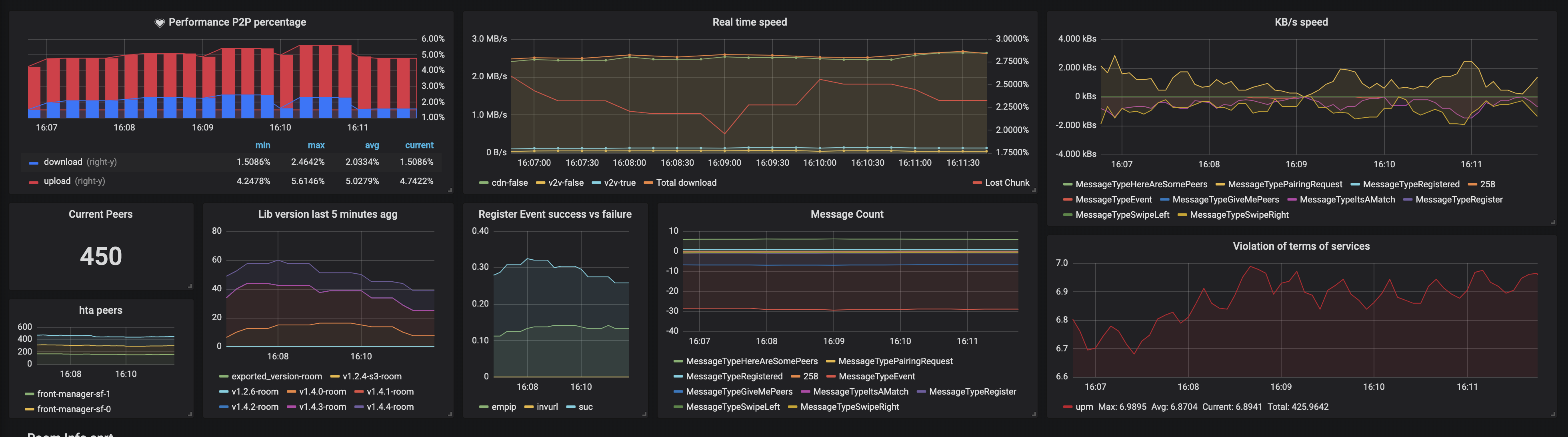Open Violation of terms of services title menu
This screenshot has height=437, width=1568.
[x=1301, y=246]
